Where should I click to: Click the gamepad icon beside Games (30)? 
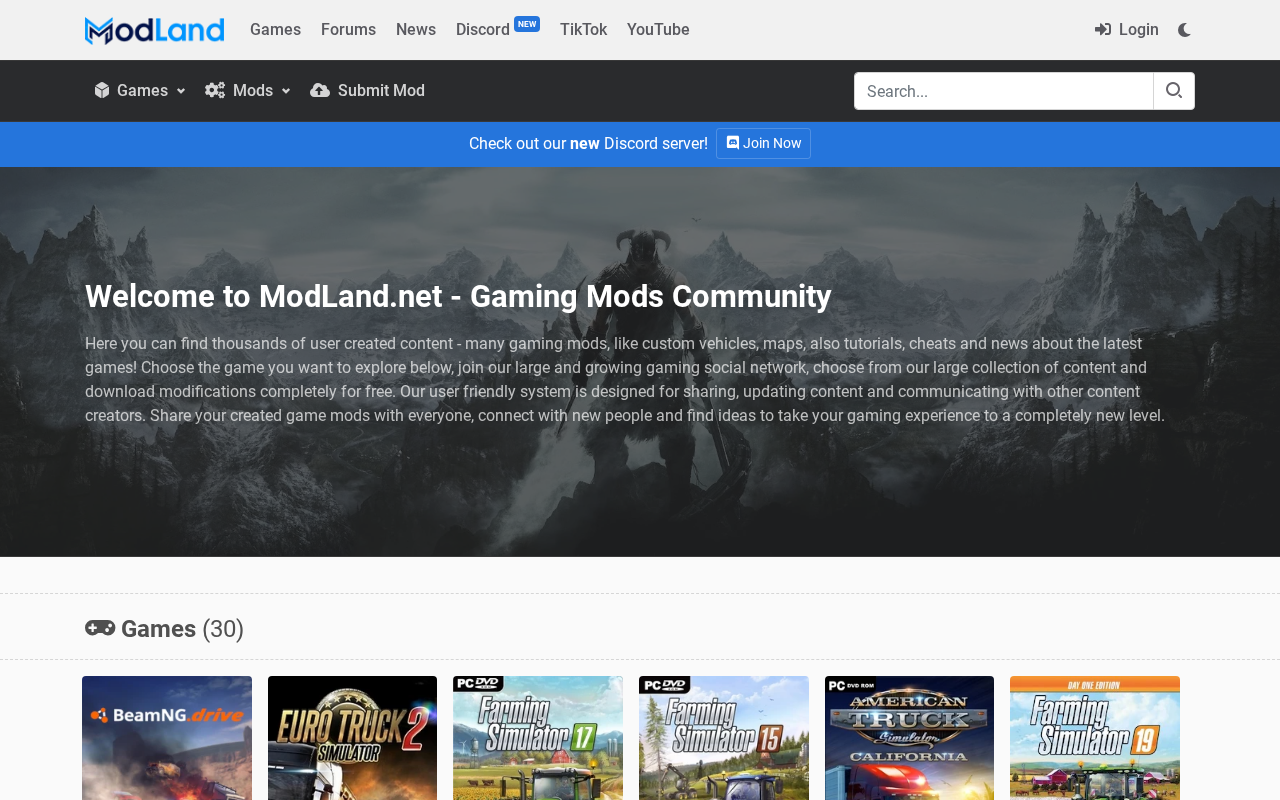(100, 628)
